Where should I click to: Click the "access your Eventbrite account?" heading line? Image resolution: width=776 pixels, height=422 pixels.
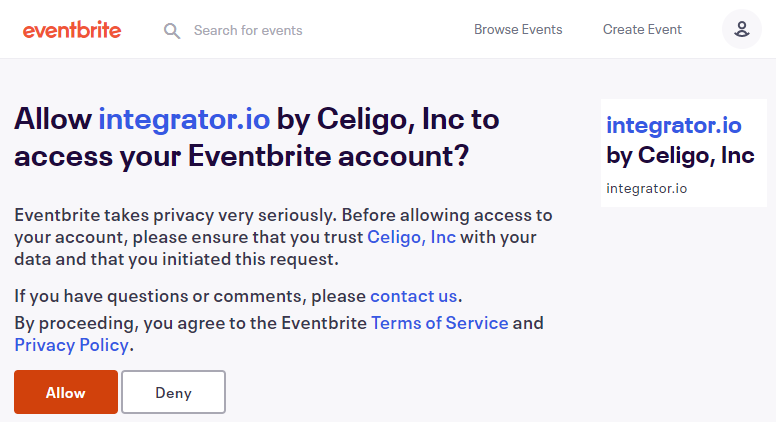pos(240,157)
